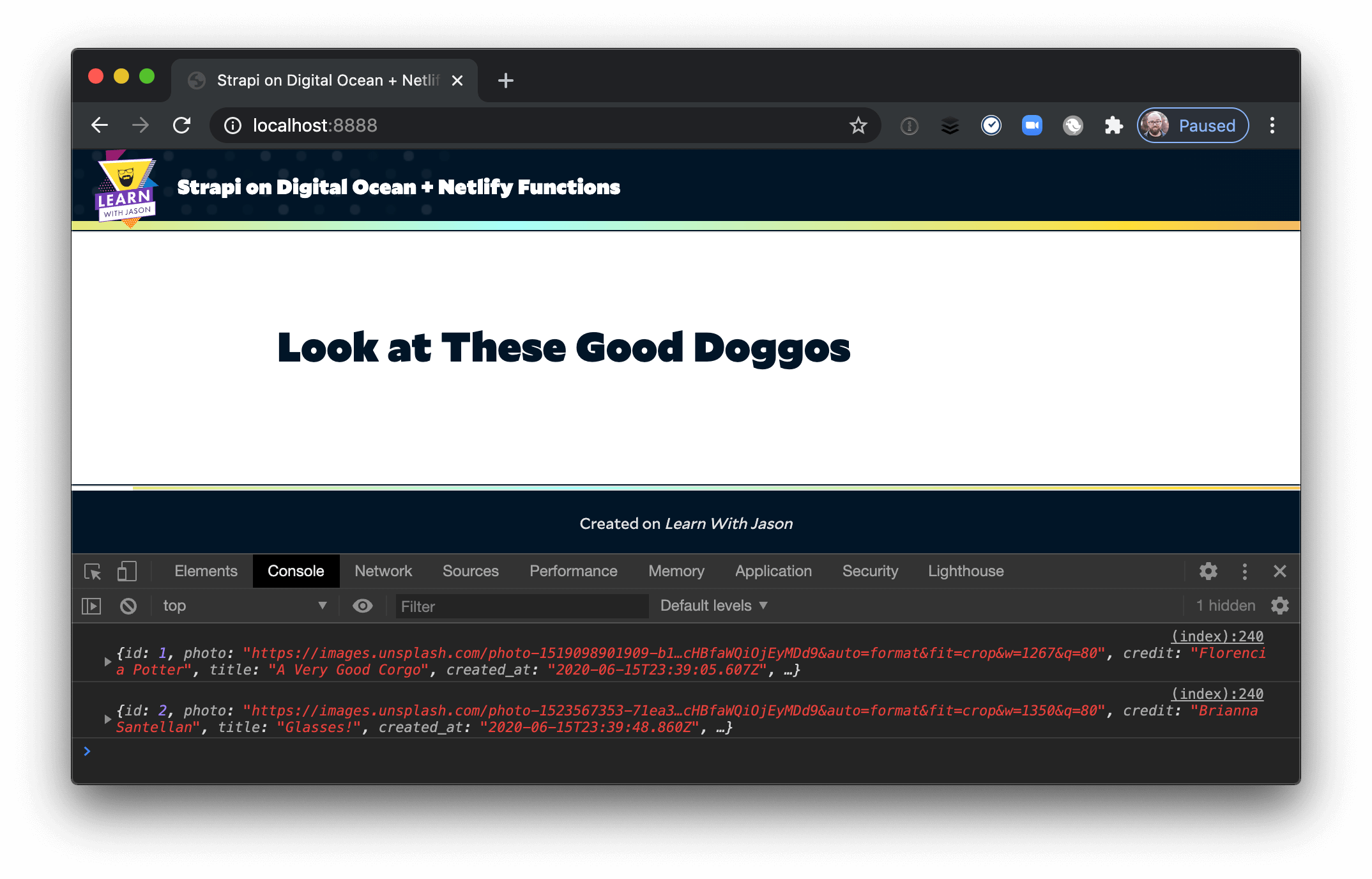Click inside the console Filter field
Image resolution: width=1372 pixels, height=879 pixels.
[x=521, y=606]
